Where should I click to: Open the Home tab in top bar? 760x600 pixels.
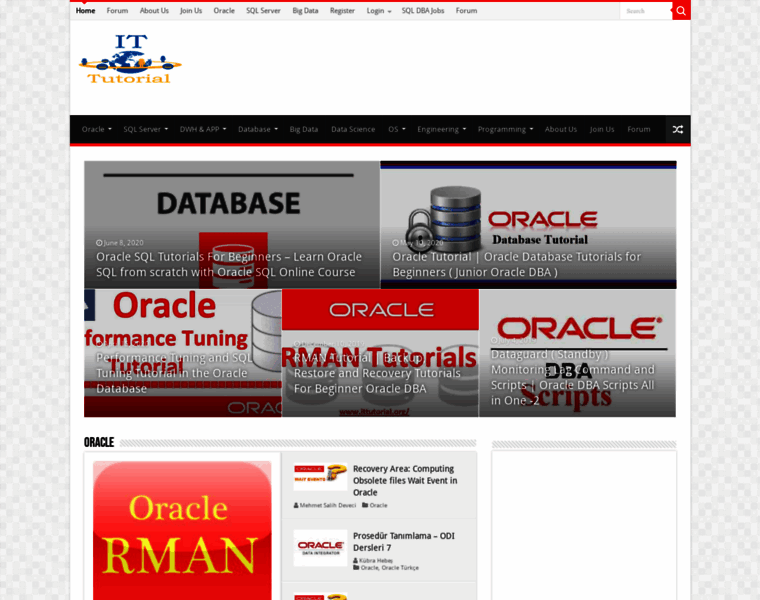pyautogui.click(x=85, y=11)
